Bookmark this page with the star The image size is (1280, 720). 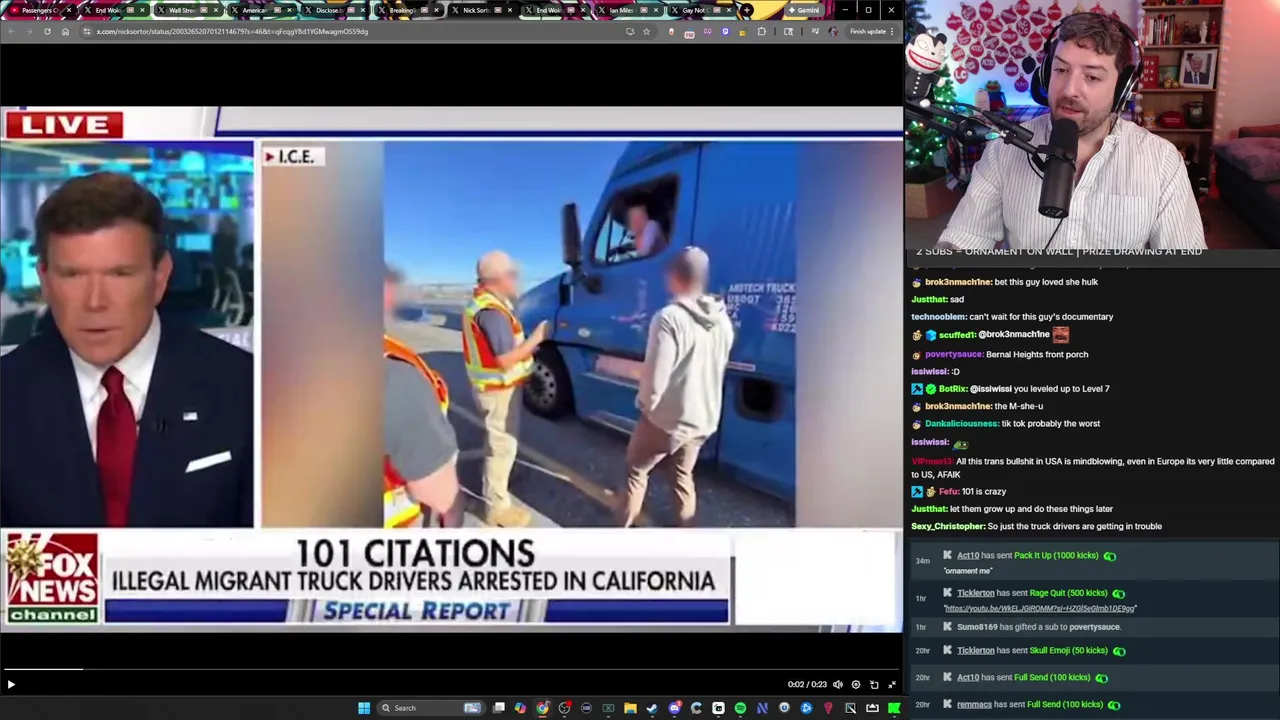646,31
